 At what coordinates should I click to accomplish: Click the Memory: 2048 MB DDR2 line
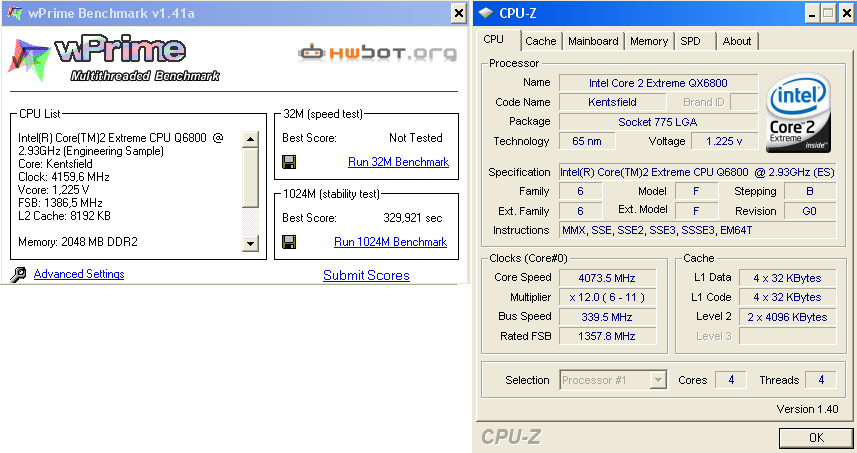pos(78,242)
